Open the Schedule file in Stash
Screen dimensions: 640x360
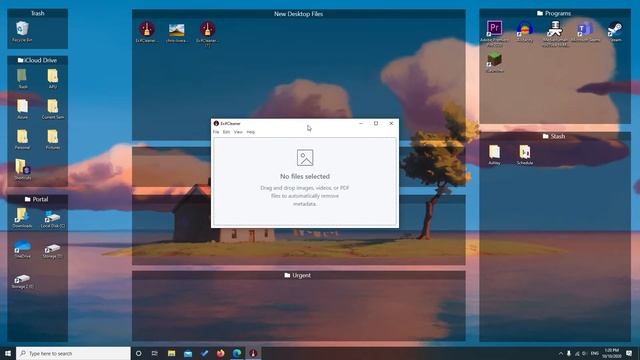[x=524, y=155]
